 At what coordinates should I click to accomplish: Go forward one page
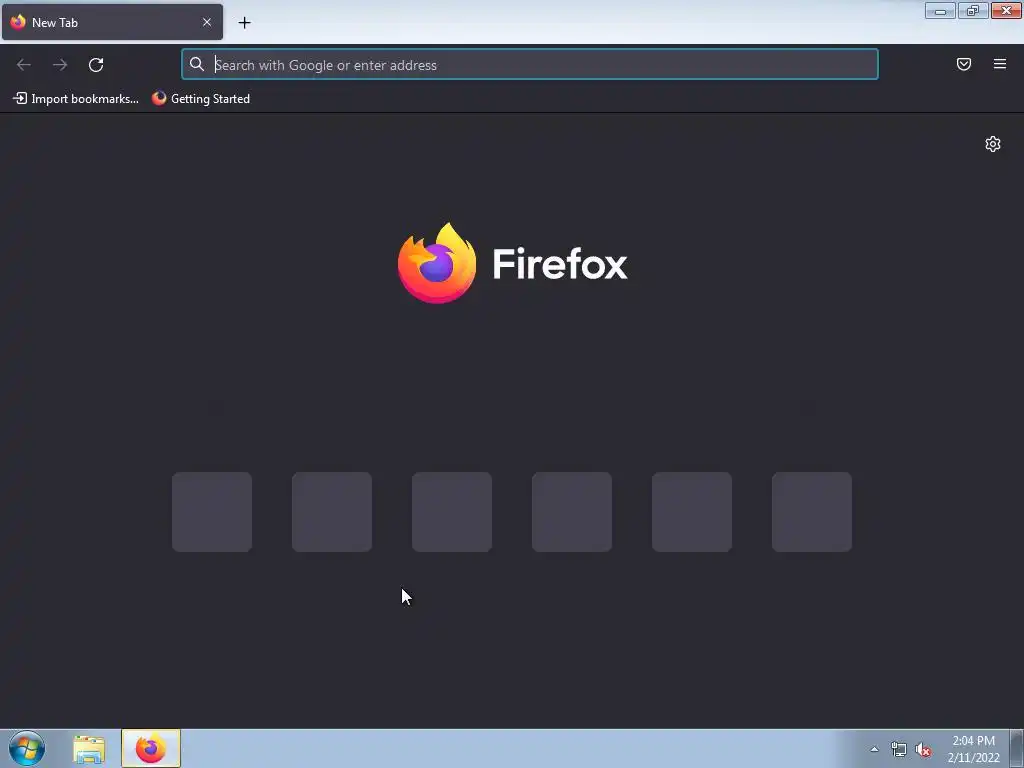point(59,64)
